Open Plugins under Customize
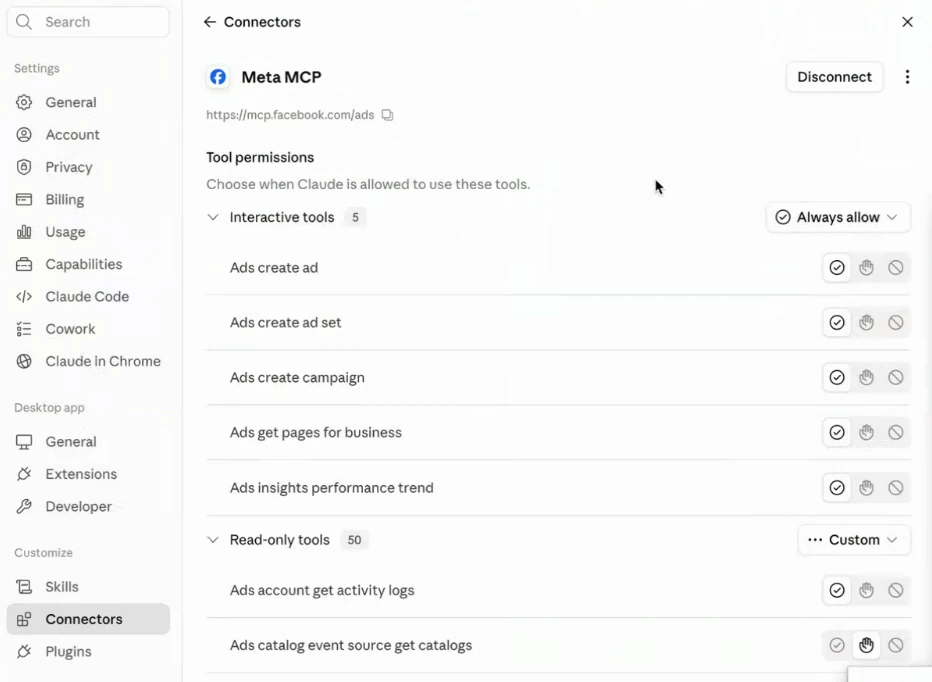Screen dimensions: 932x682 tap(88, 652)
